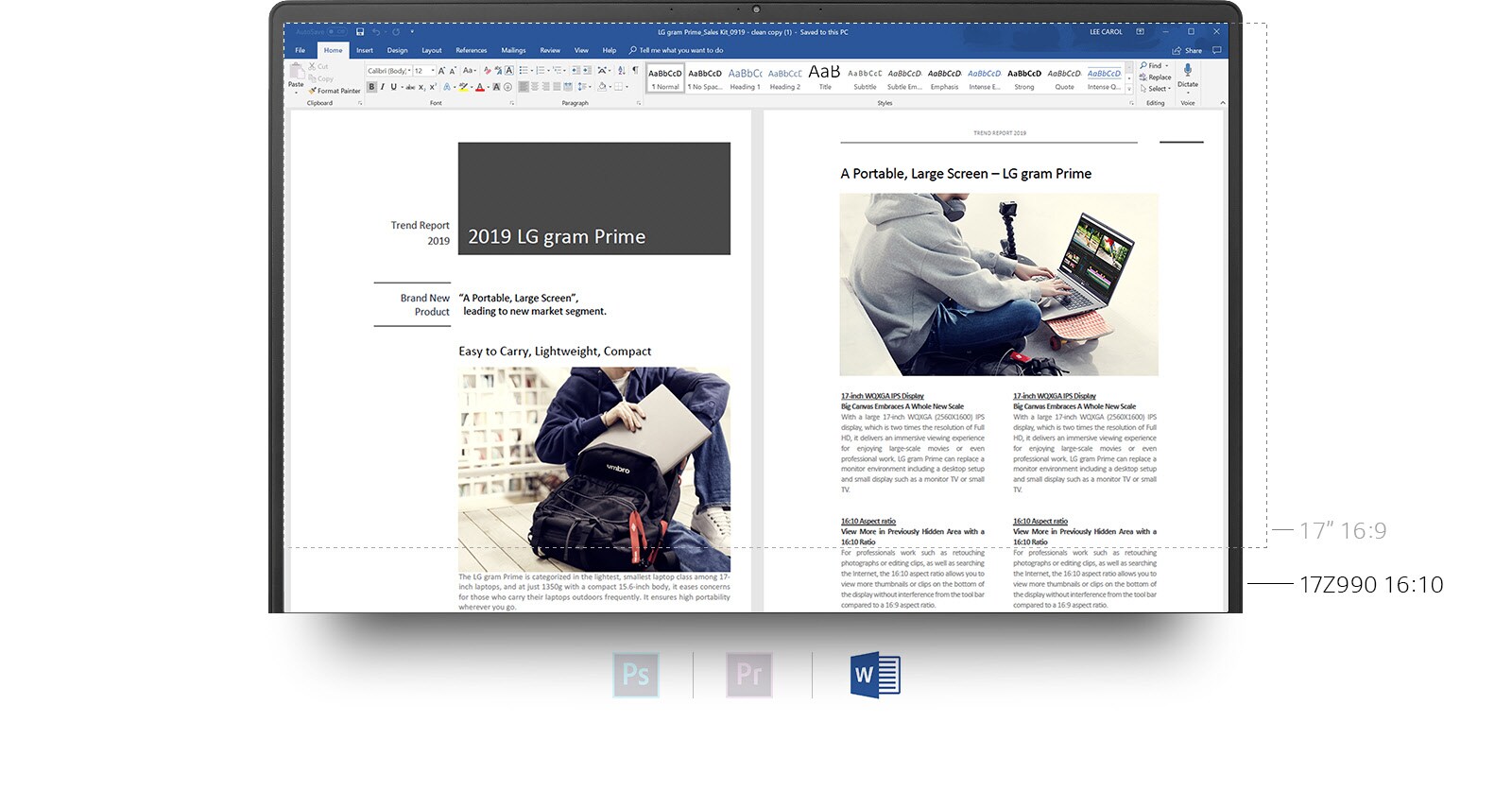This screenshot has width=1512, height=791.
Task: Toggle Show/Hide paragraph marks
Action: (x=635, y=71)
